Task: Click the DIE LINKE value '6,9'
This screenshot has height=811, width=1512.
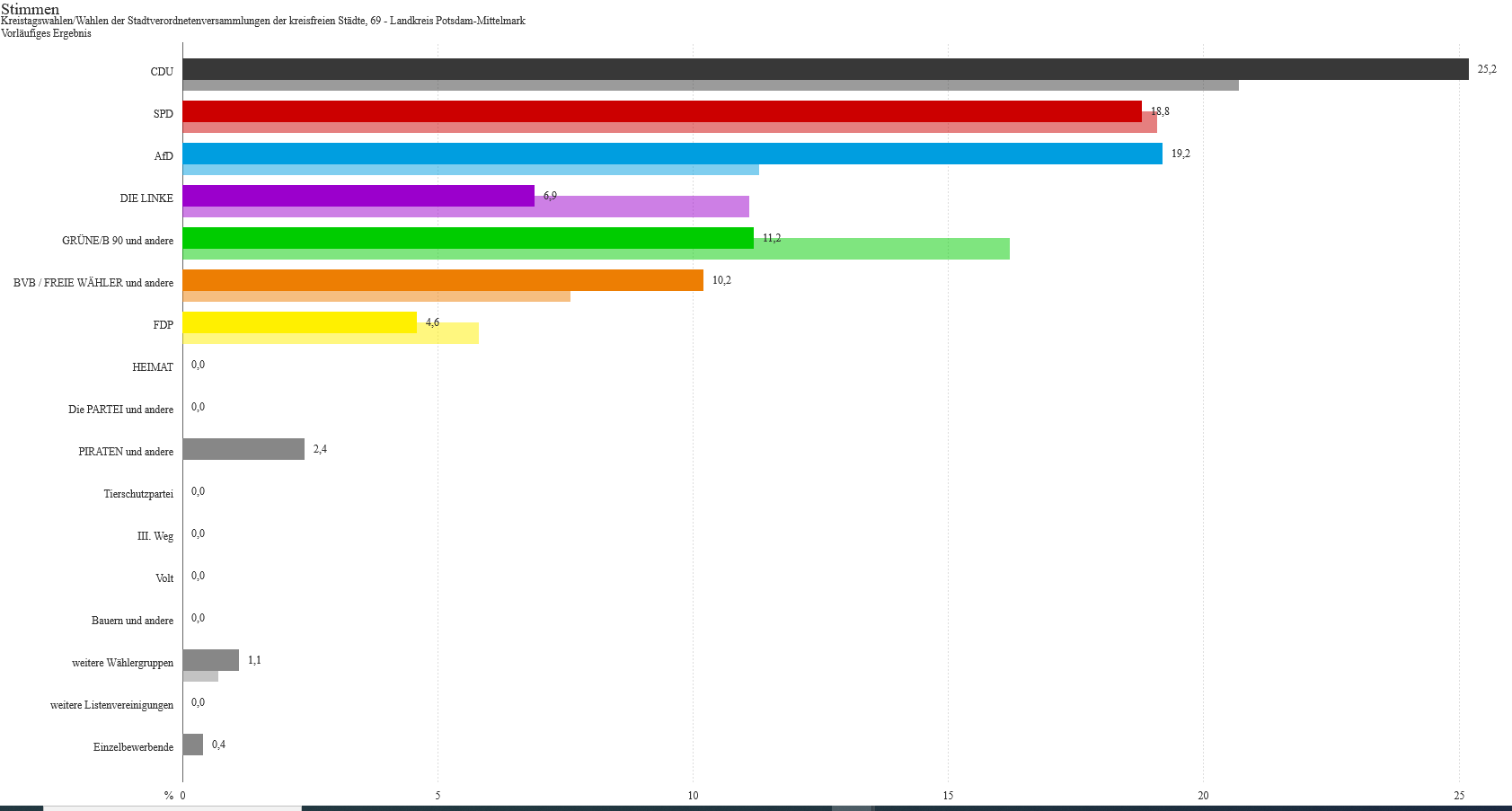Action: click(x=550, y=196)
